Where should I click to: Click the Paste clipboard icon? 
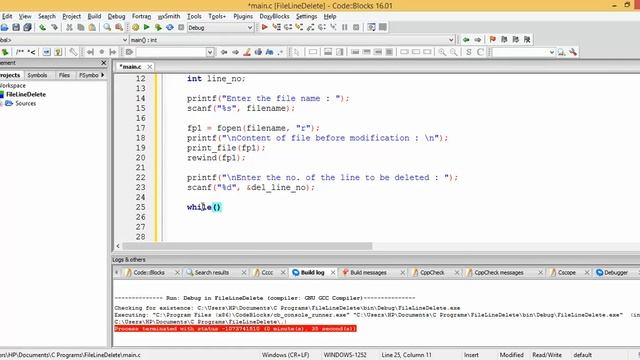[92, 27]
